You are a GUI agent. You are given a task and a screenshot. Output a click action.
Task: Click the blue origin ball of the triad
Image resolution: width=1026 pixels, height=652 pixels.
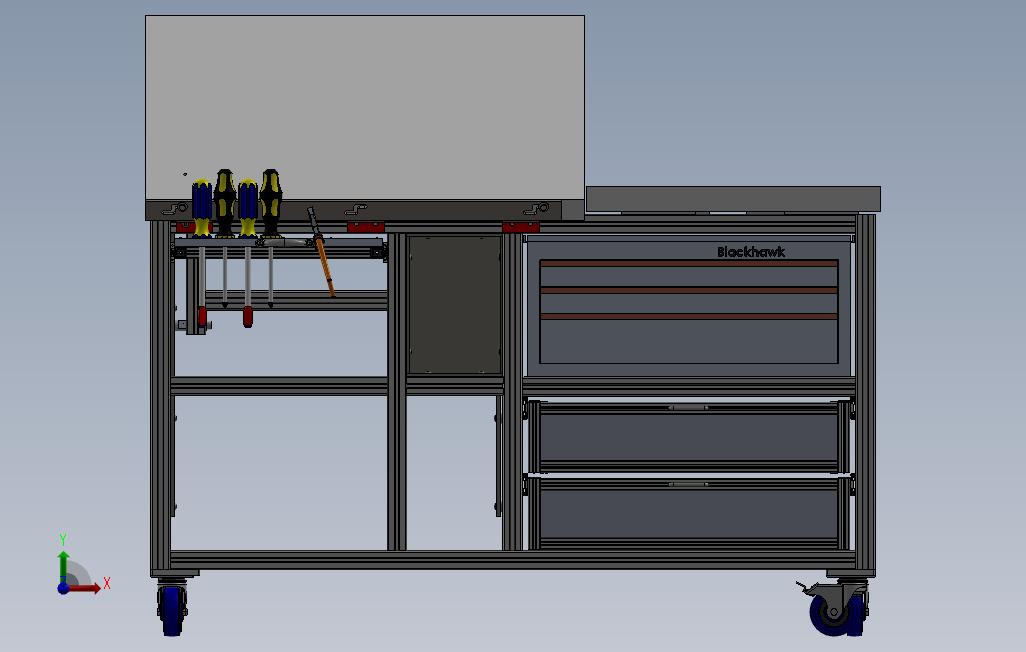pos(63,589)
